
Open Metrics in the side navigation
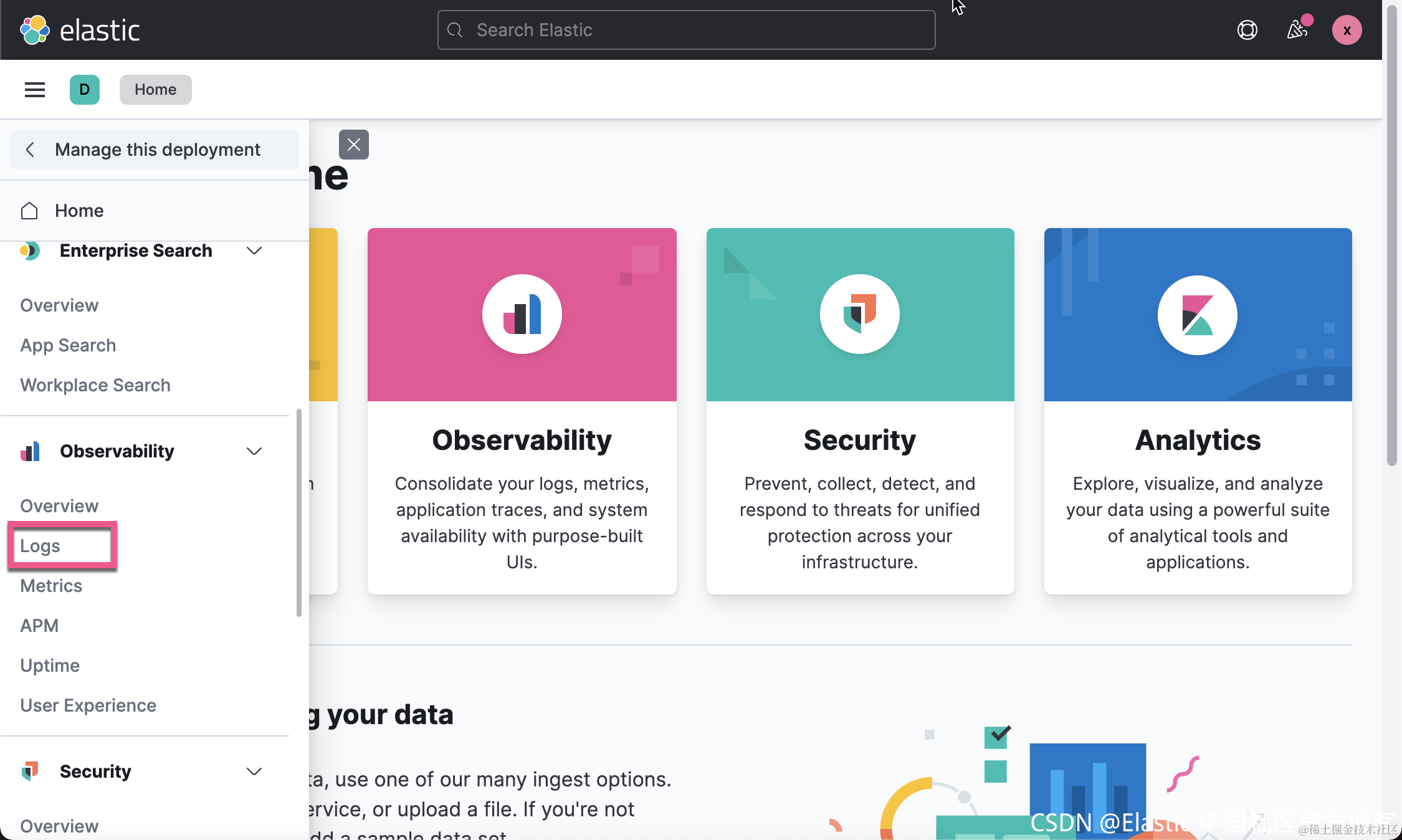pos(51,586)
